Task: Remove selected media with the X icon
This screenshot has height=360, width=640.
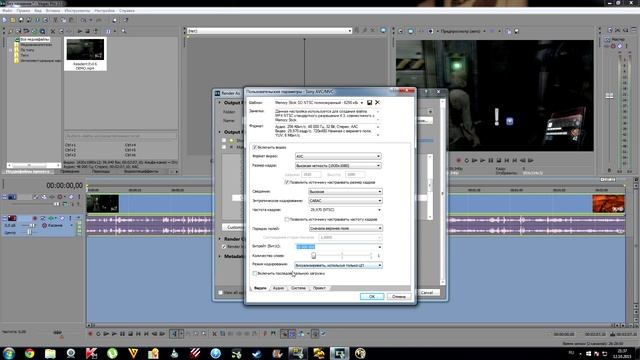Action: click(53, 31)
